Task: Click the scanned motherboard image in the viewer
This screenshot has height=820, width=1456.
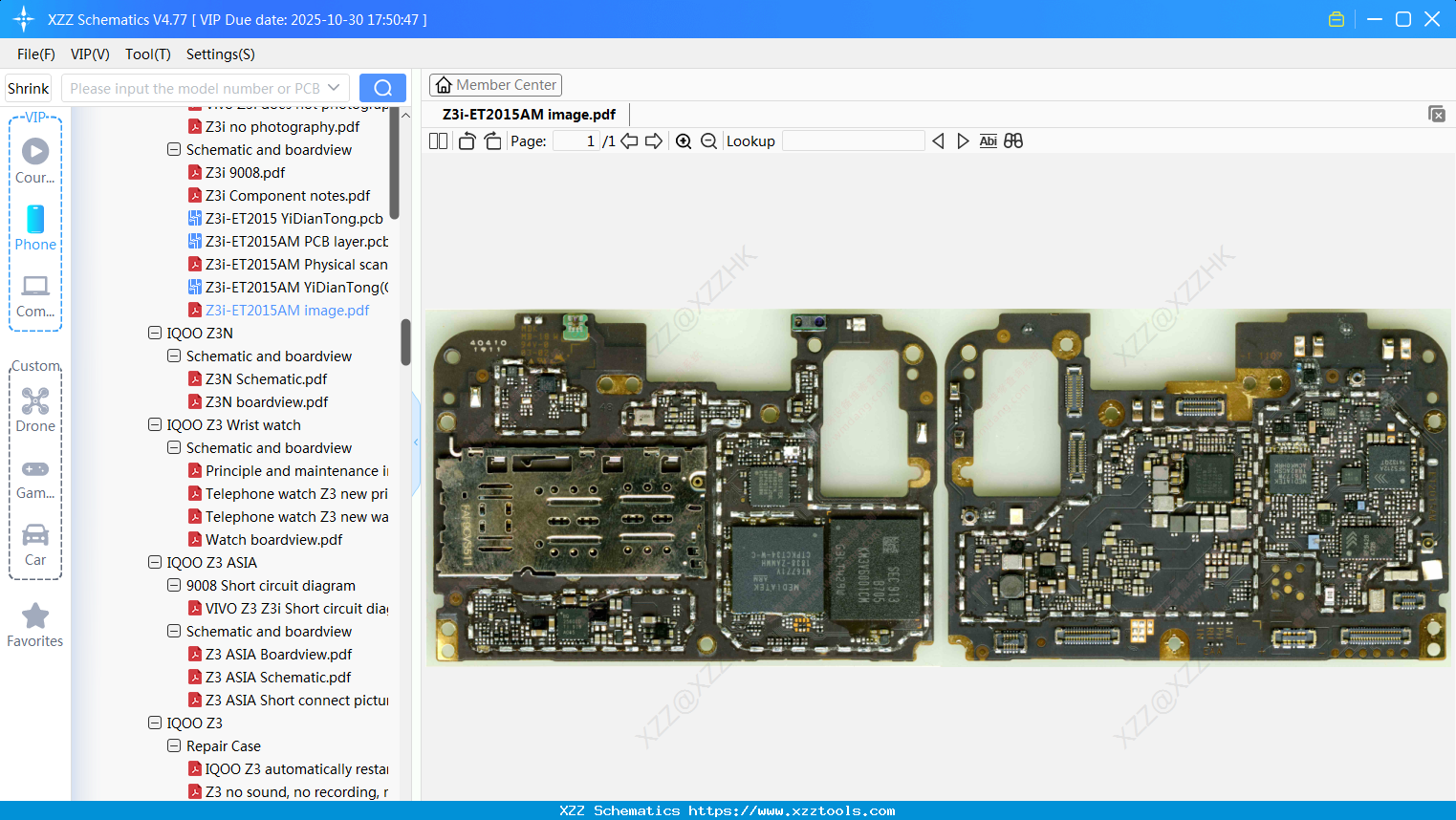Action: click(938, 487)
